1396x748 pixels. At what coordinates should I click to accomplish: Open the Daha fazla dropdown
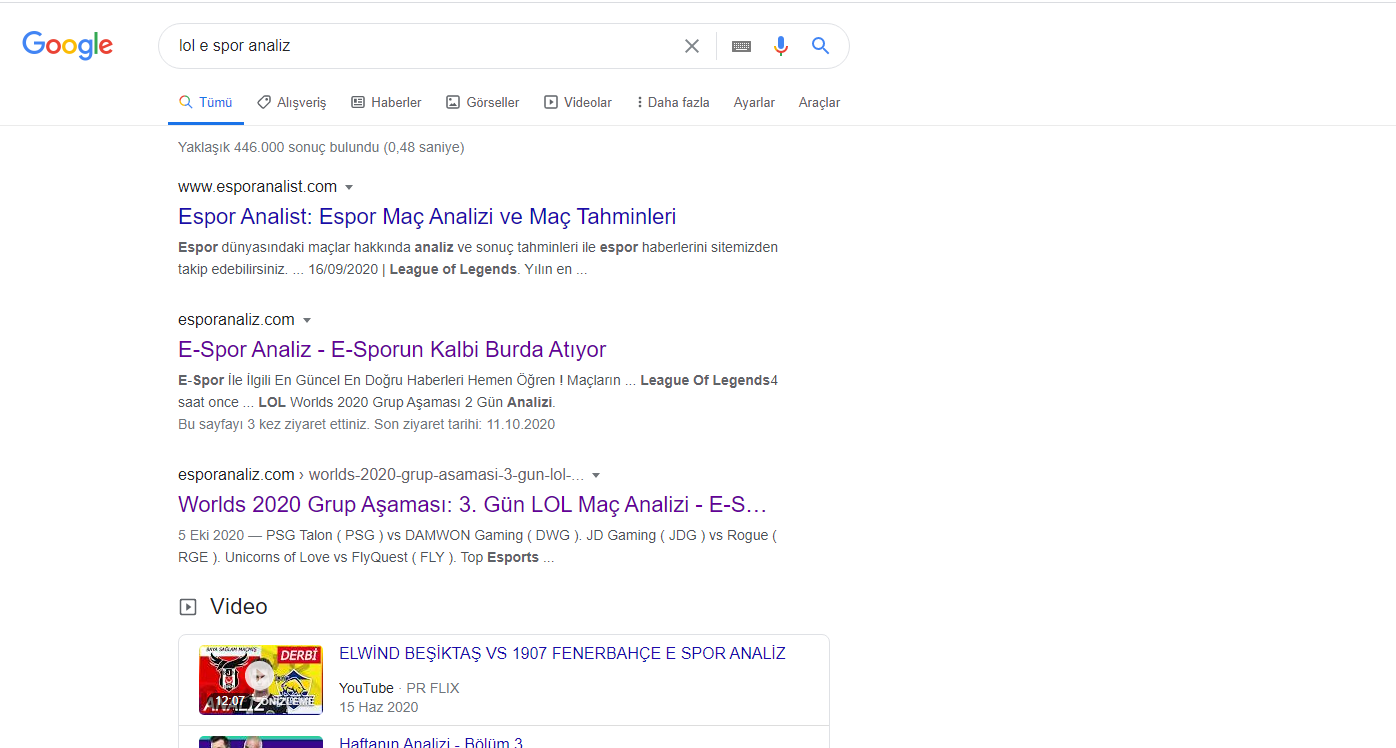(x=672, y=101)
